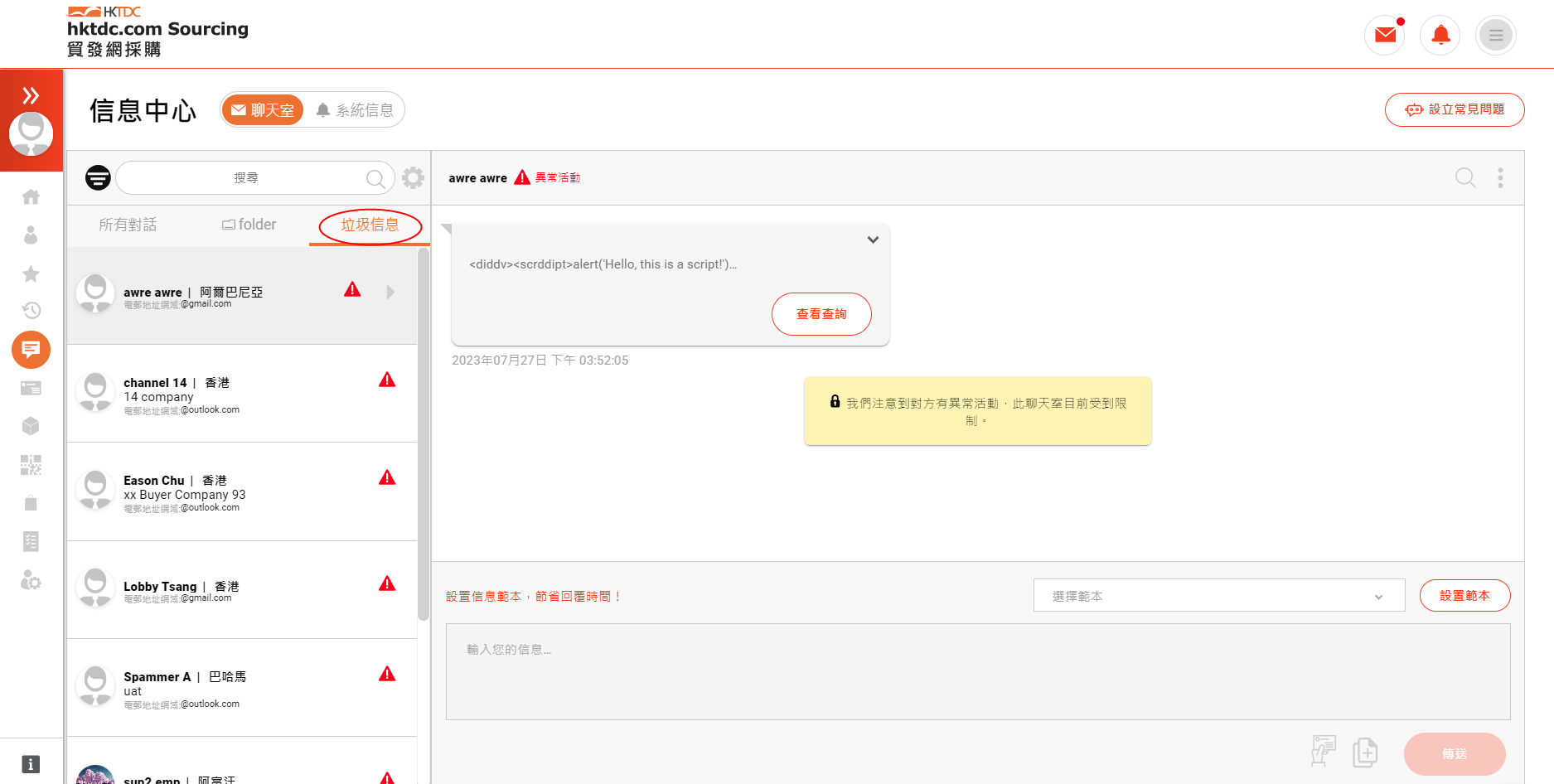Click the filter icon beside search box
The image size is (1554, 784).
(x=98, y=177)
